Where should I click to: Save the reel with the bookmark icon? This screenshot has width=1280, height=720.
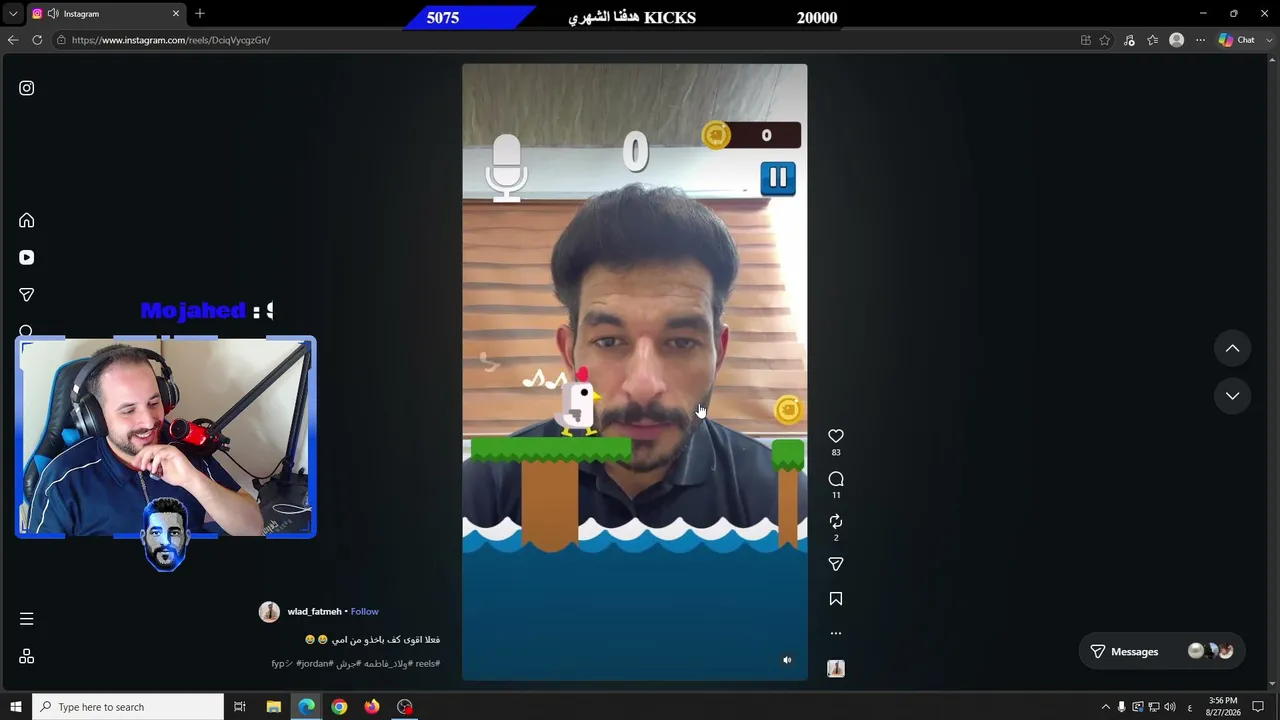836,599
